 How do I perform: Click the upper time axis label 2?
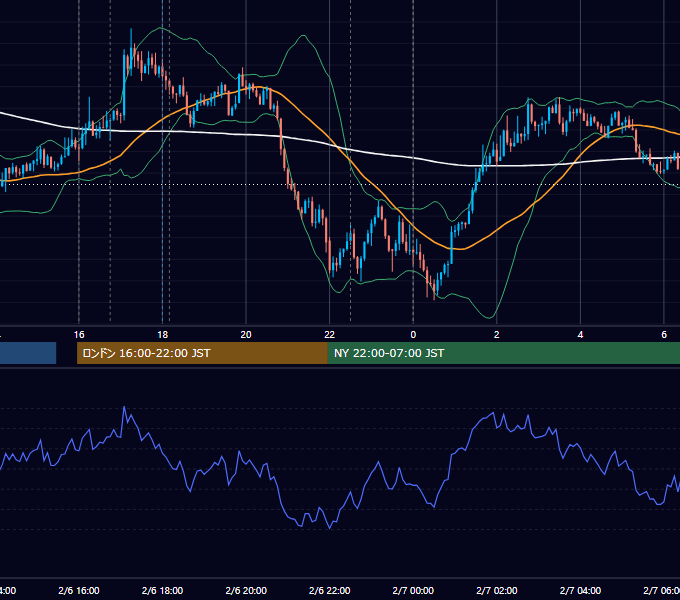click(x=497, y=335)
